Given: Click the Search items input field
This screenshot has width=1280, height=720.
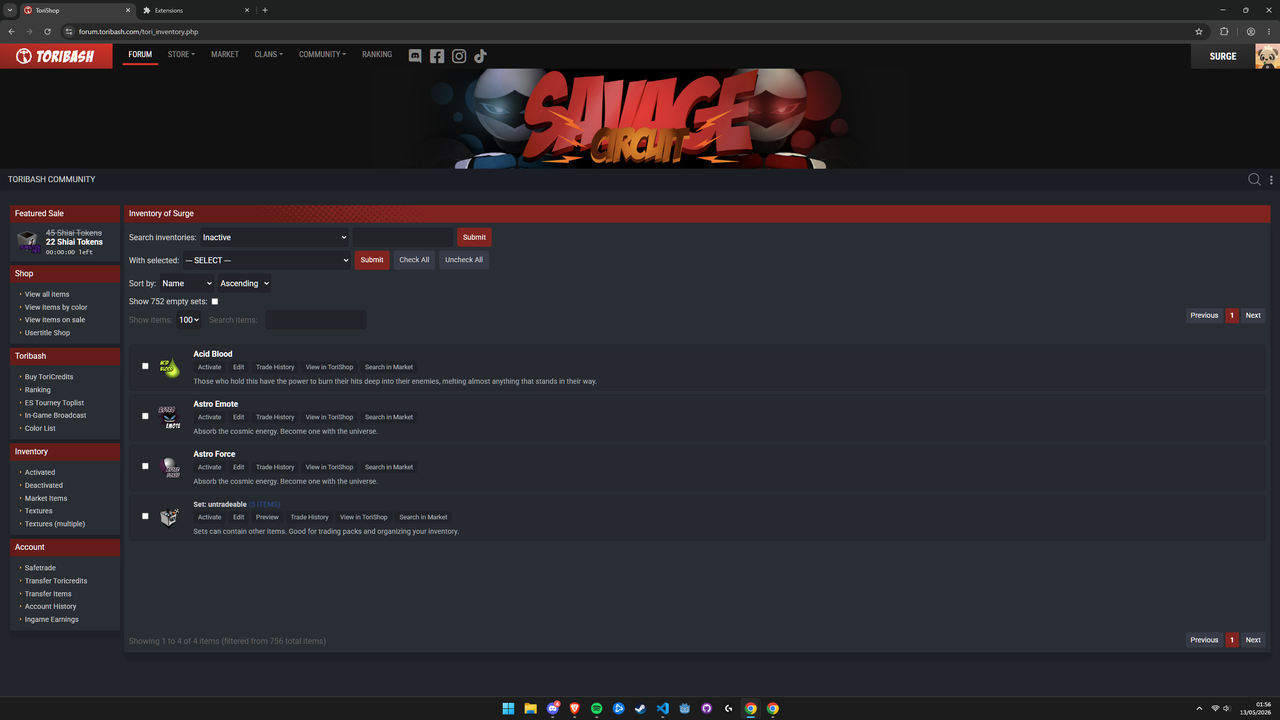Looking at the screenshot, I should click(315, 320).
